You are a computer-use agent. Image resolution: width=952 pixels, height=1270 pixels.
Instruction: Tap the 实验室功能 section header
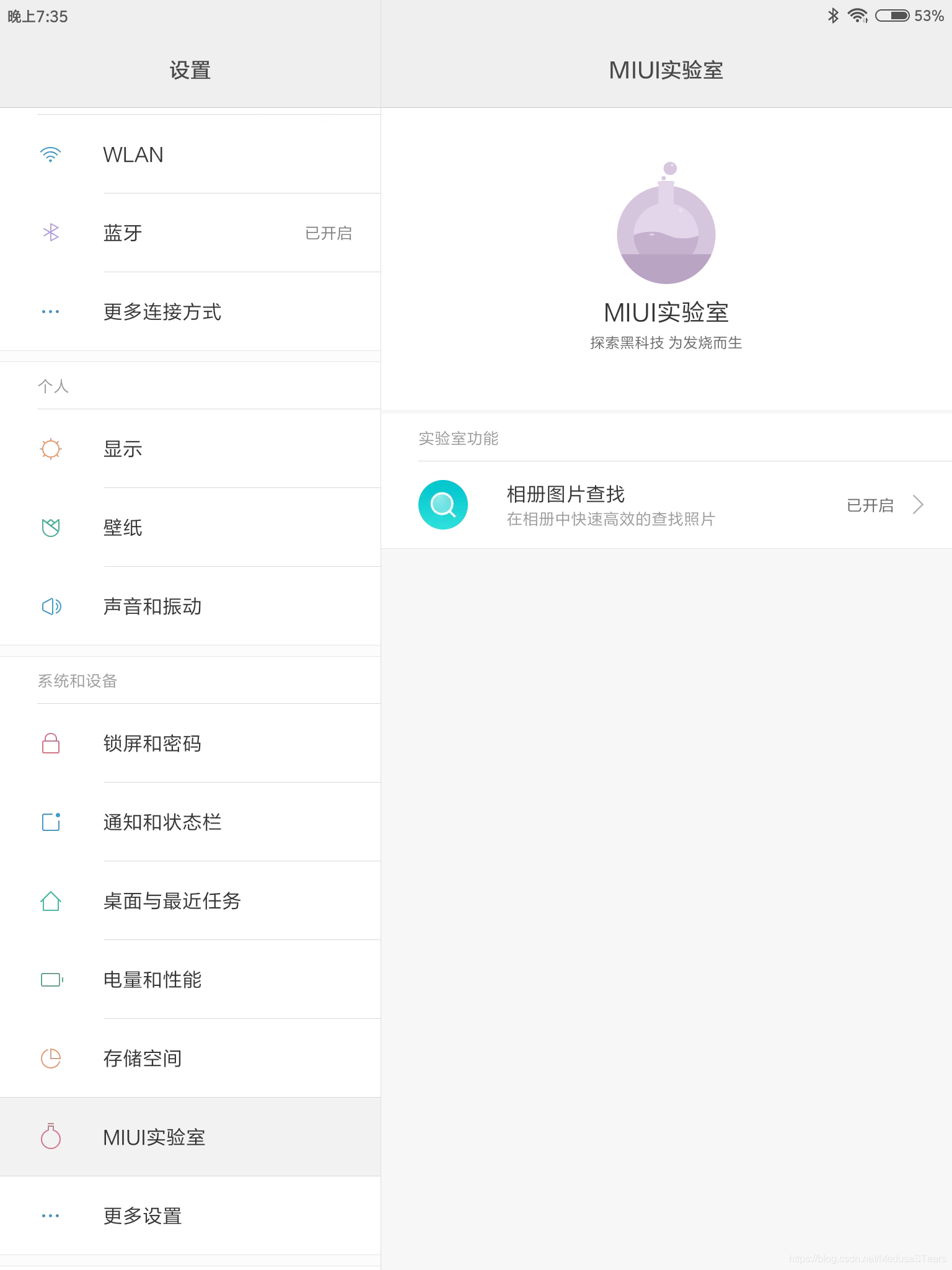click(x=459, y=438)
